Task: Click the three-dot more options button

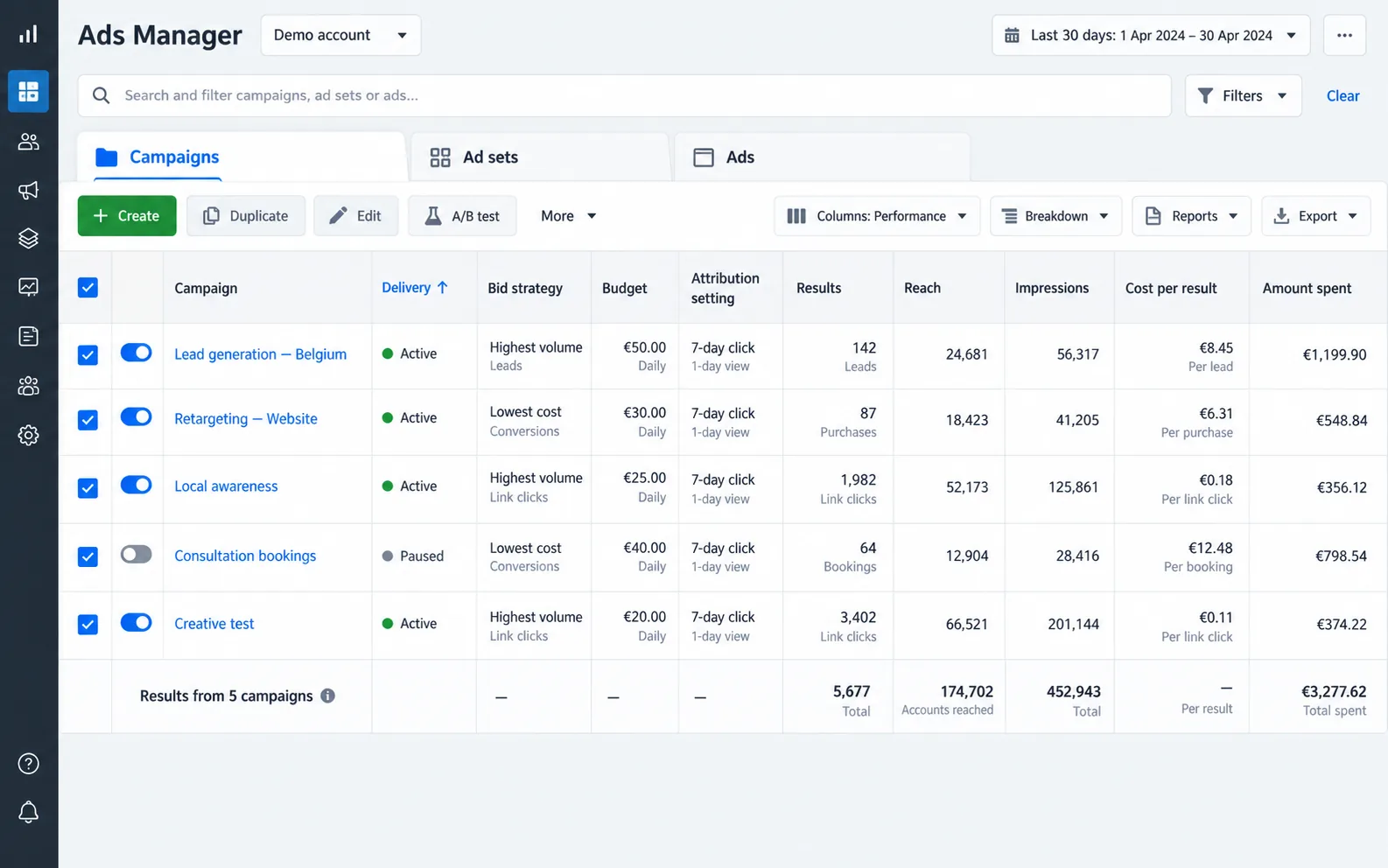Action: (x=1344, y=35)
